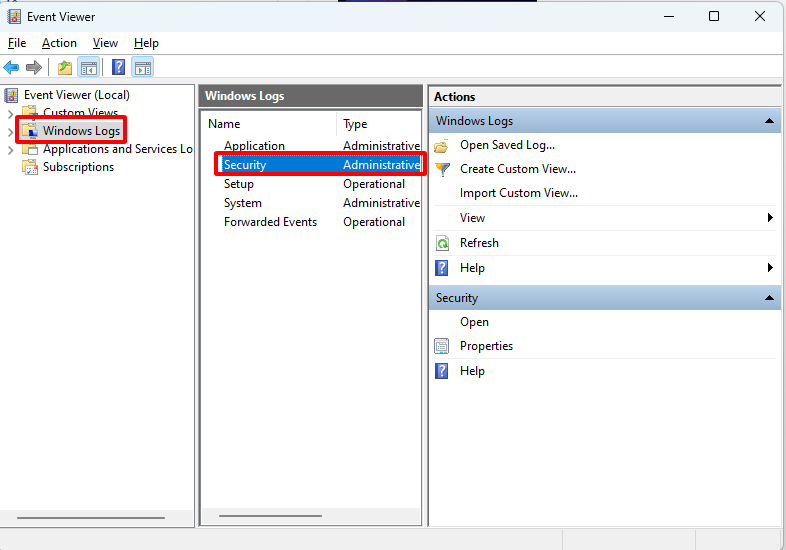Image resolution: width=786 pixels, height=550 pixels.
Task: Click the Help icon under Security actions
Action: pos(442,371)
